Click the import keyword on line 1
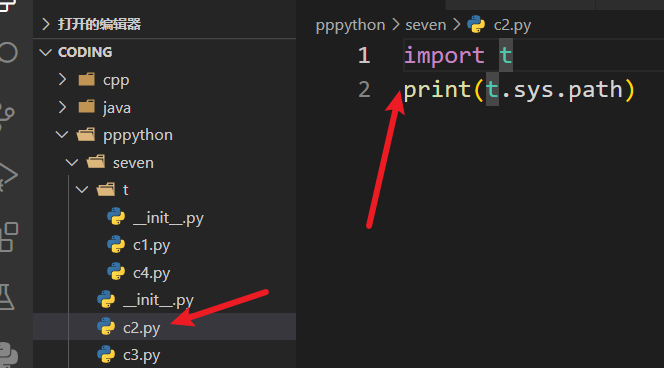The height and width of the screenshot is (368, 664). tap(444, 55)
